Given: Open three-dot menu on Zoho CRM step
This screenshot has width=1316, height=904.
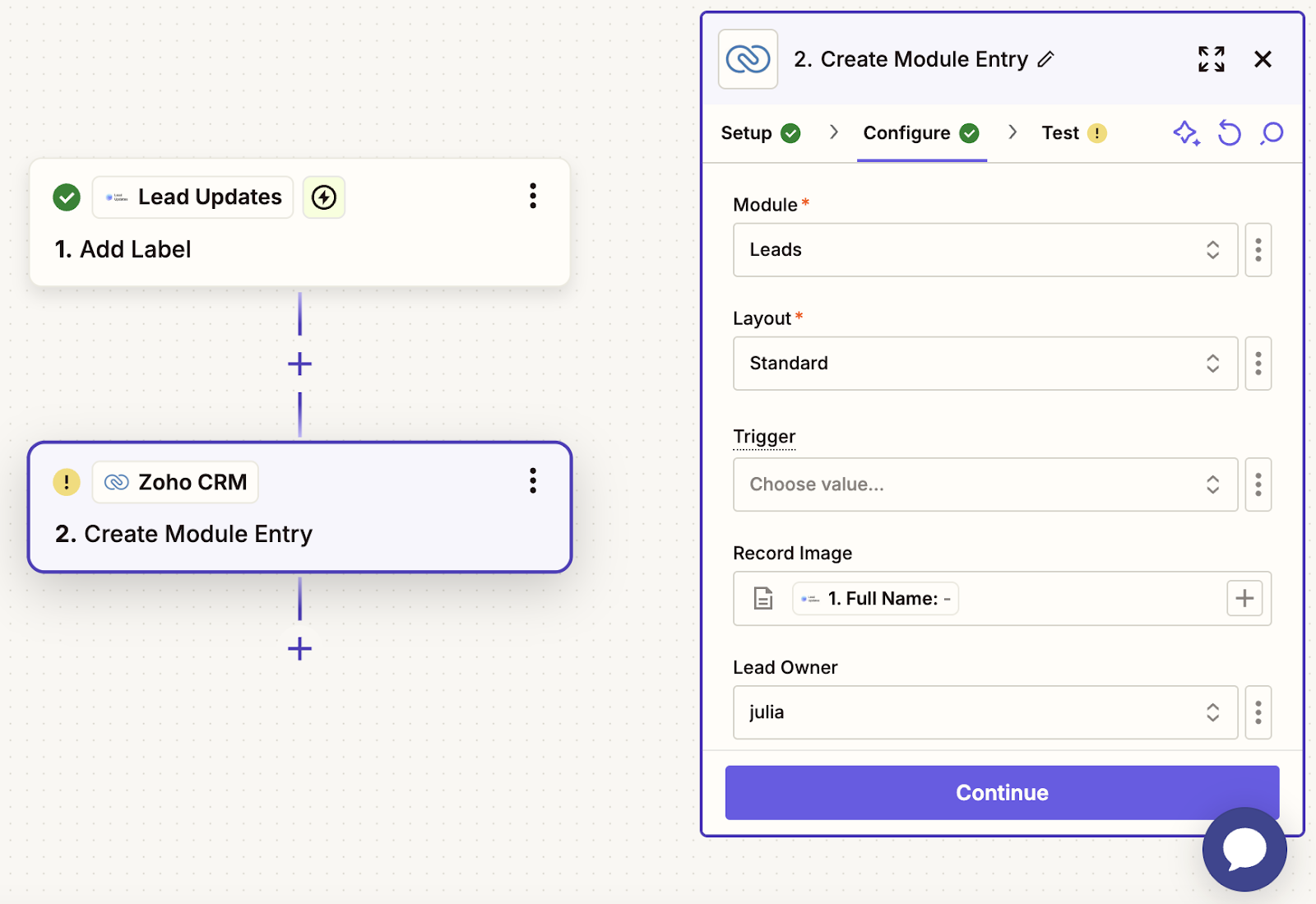Looking at the screenshot, I should pos(533,480).
